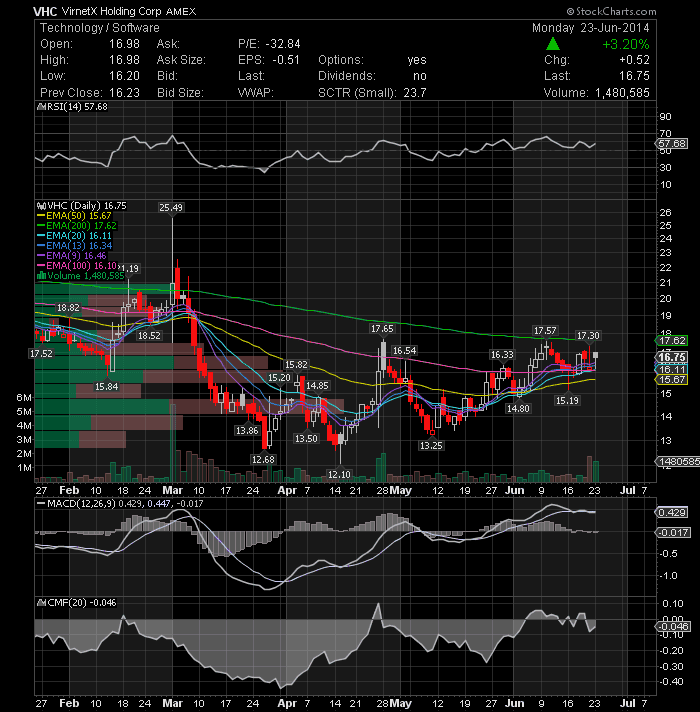Image resolution: width=700 pixels, height=712 pixels.
Task: Click the 13.50 price label
Action: tap(306, 439)
